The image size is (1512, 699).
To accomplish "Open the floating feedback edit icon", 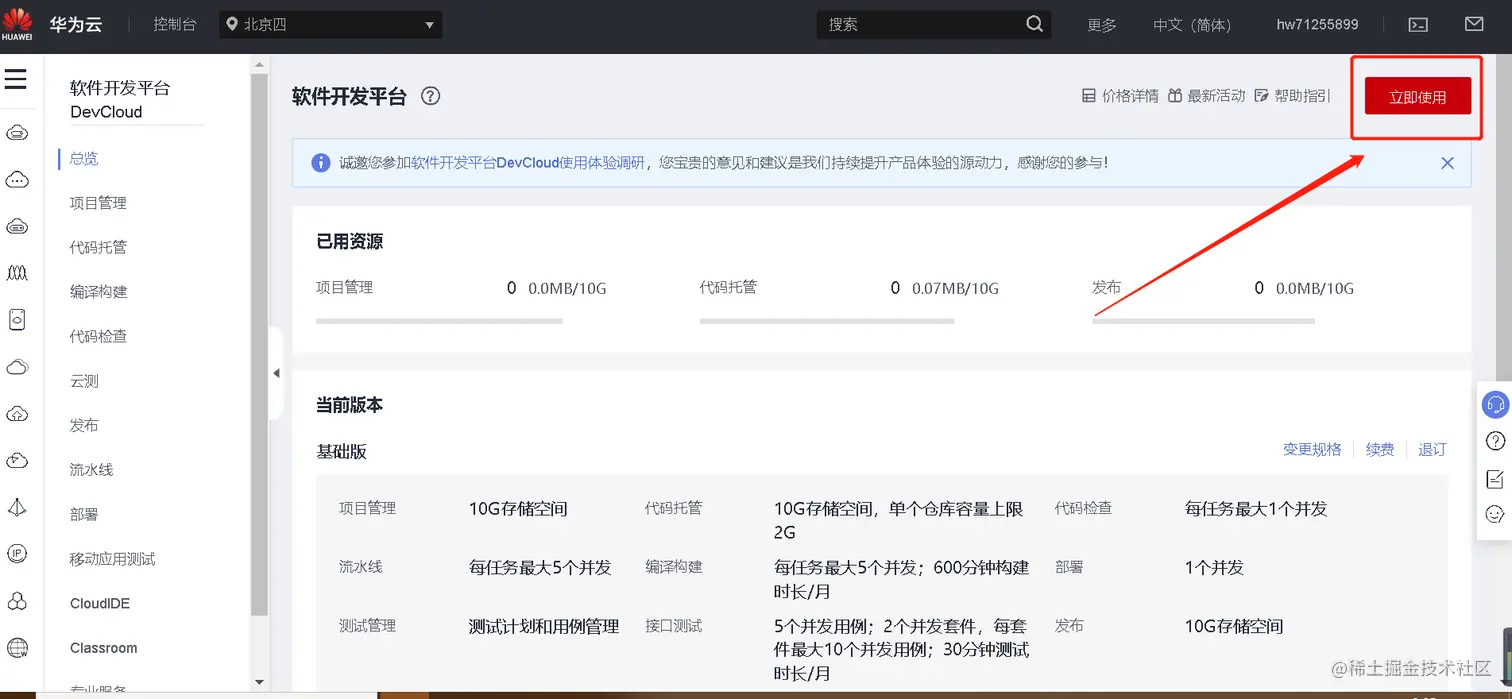I will [x=1495, y=478].
